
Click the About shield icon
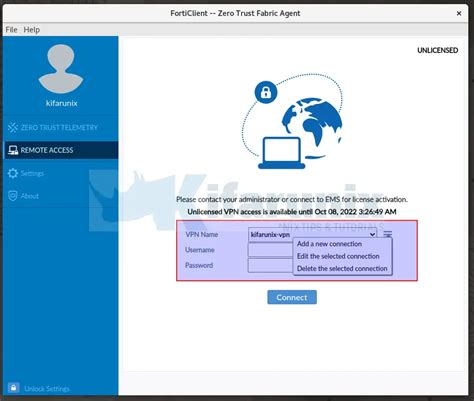point(13,196)
